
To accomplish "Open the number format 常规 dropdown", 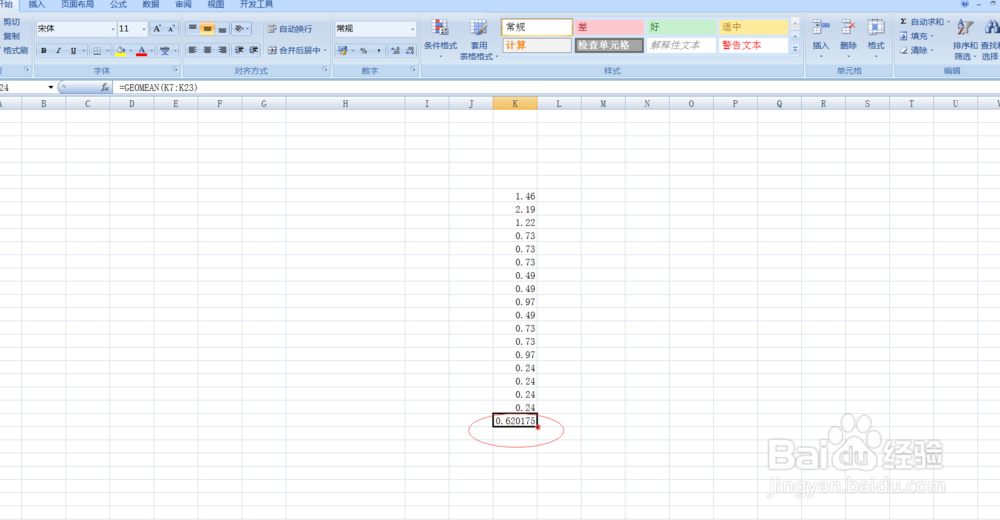I will pos(413,29).
